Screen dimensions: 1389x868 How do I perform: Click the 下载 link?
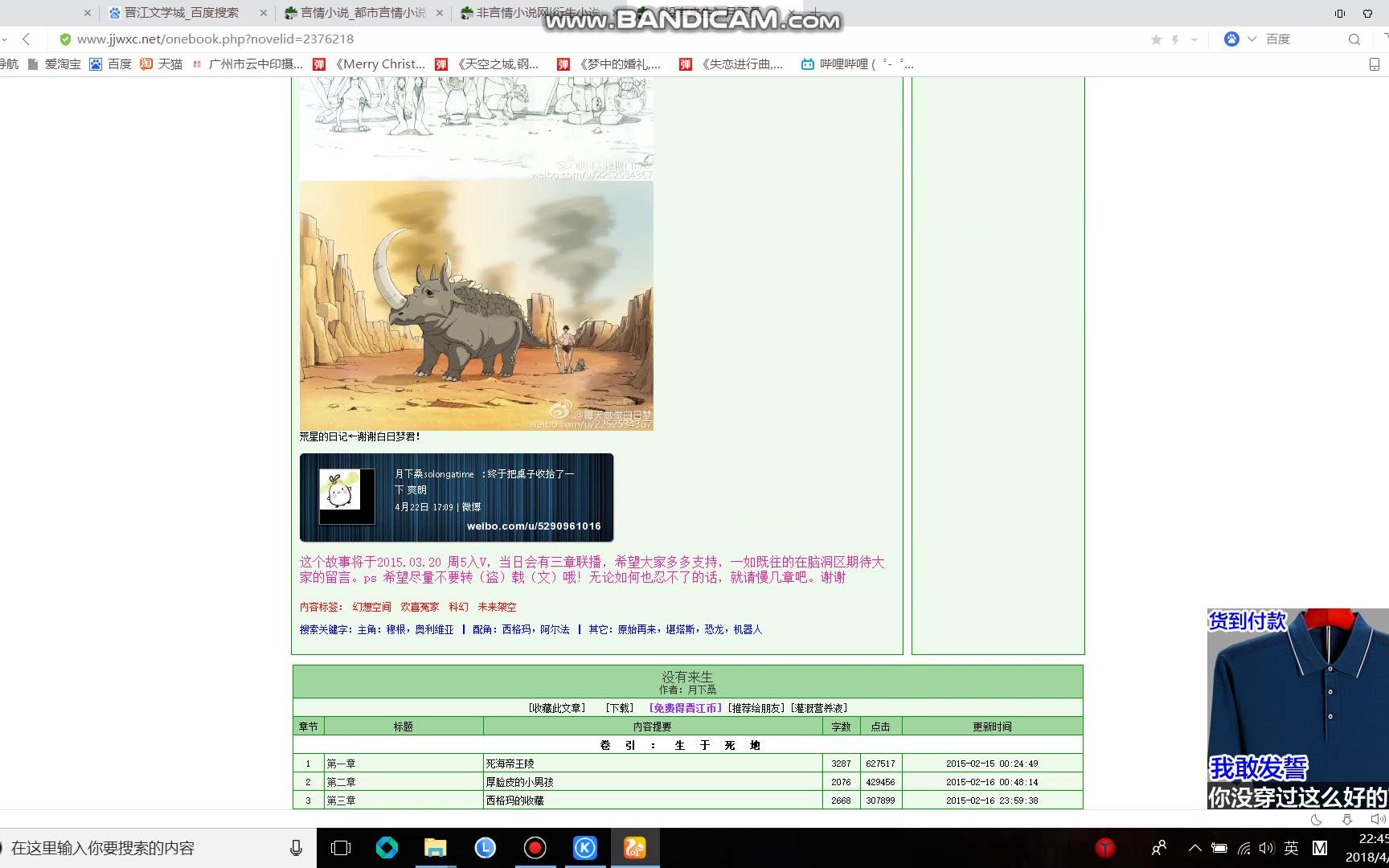619,708
